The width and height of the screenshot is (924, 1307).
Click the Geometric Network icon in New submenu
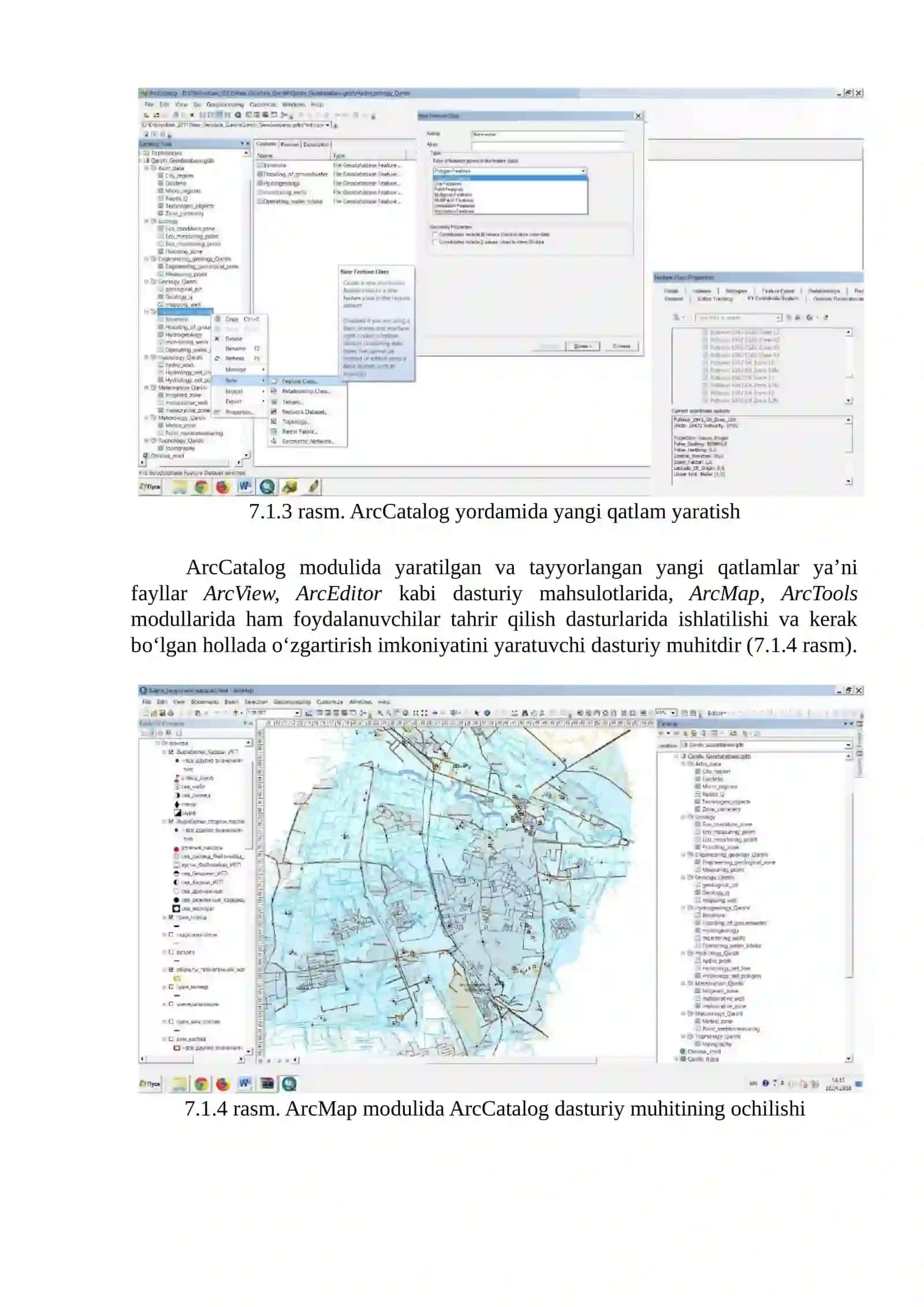(274, 441)
